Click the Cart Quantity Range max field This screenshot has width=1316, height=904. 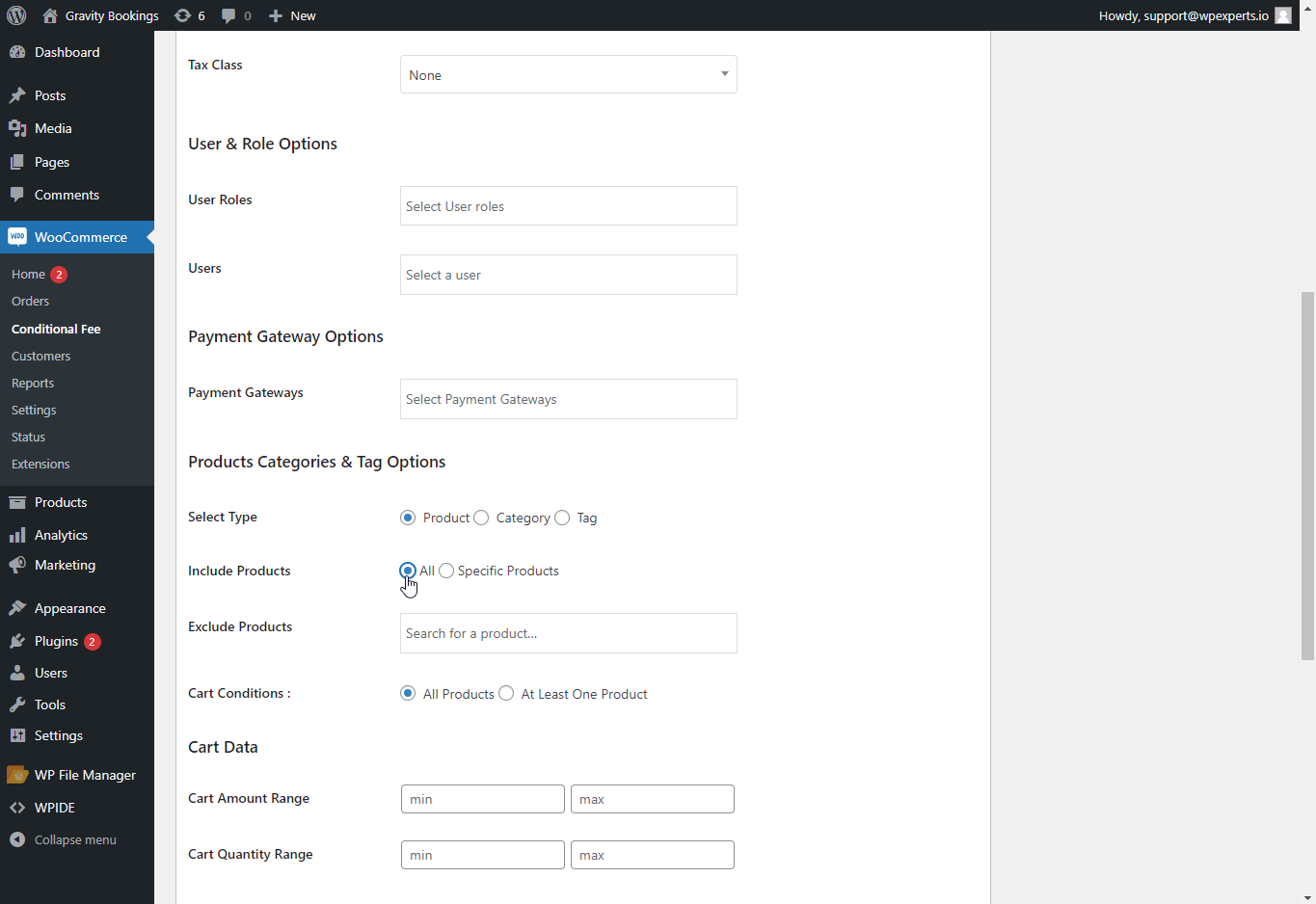click(x=653, y=855)
